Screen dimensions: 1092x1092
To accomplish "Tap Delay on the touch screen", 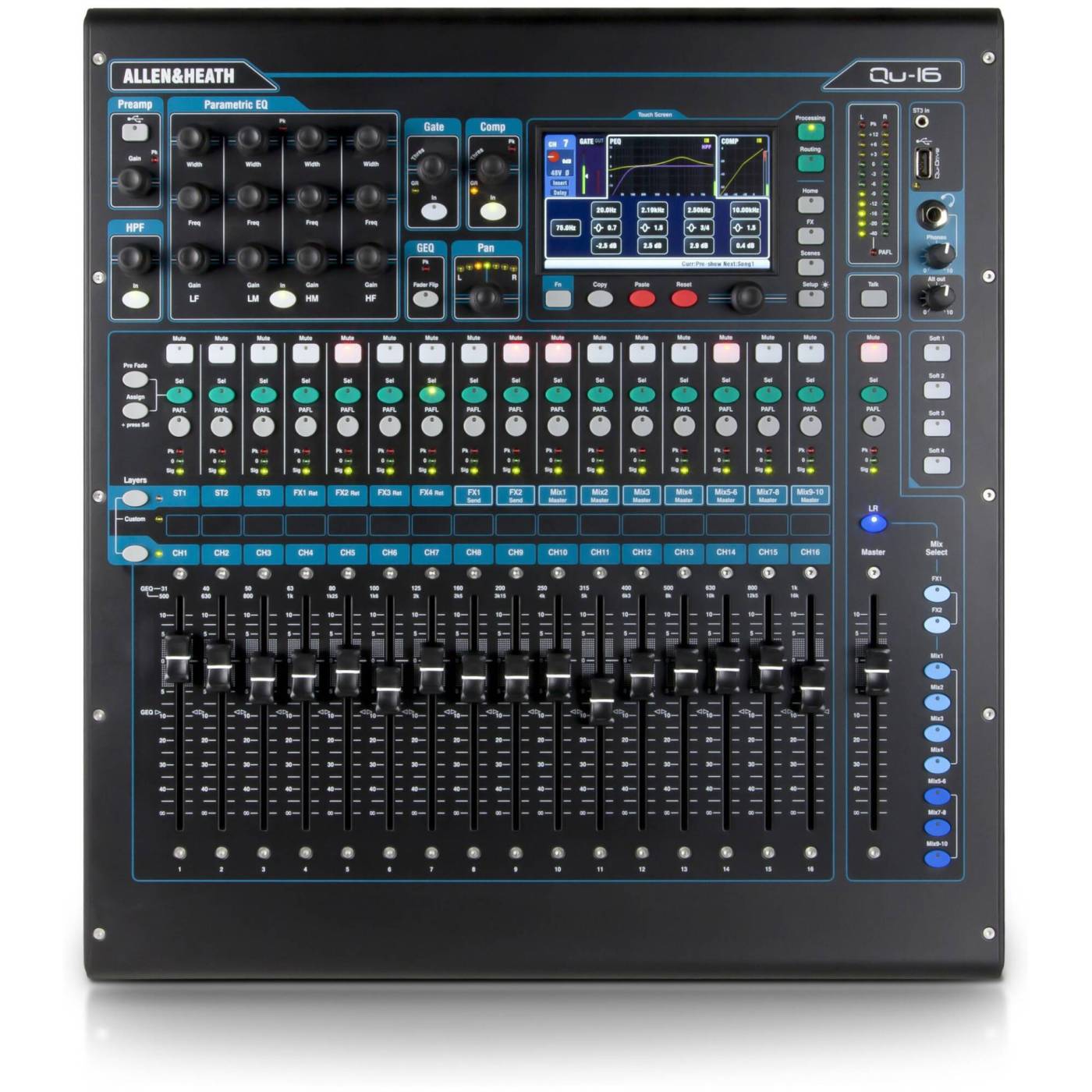I will 559,192.
